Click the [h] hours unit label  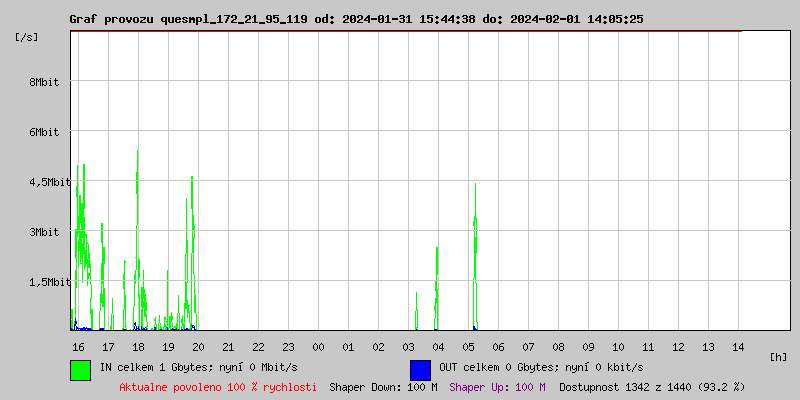pos(779,357)
